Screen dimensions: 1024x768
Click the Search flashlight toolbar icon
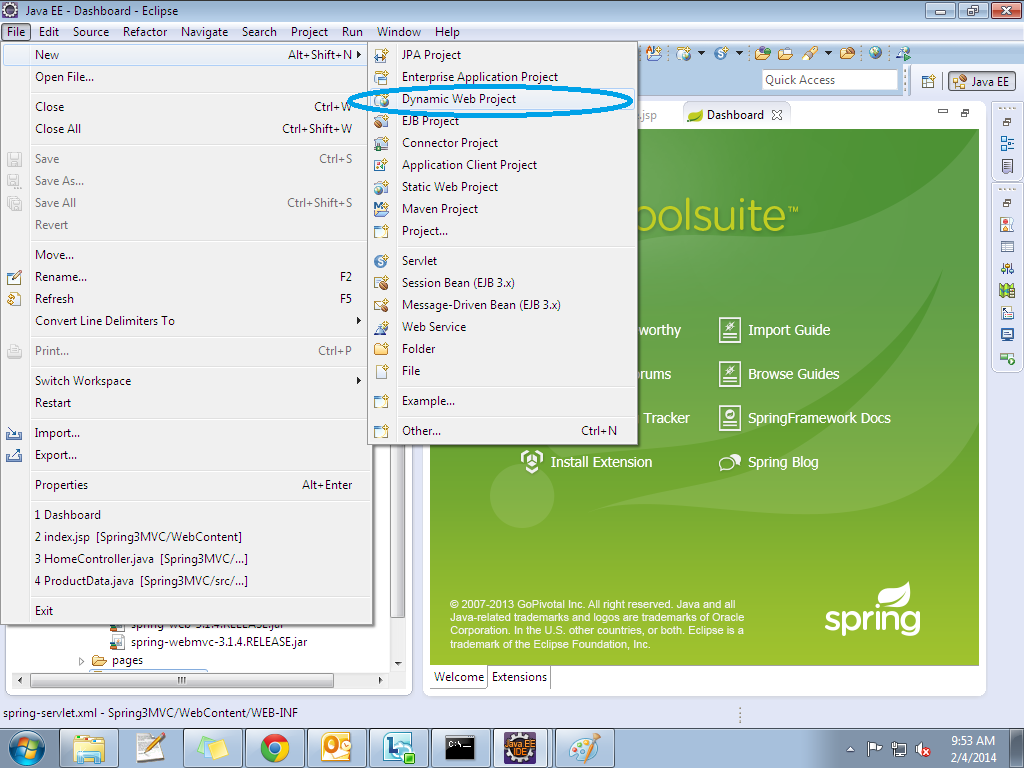(810, 54)
